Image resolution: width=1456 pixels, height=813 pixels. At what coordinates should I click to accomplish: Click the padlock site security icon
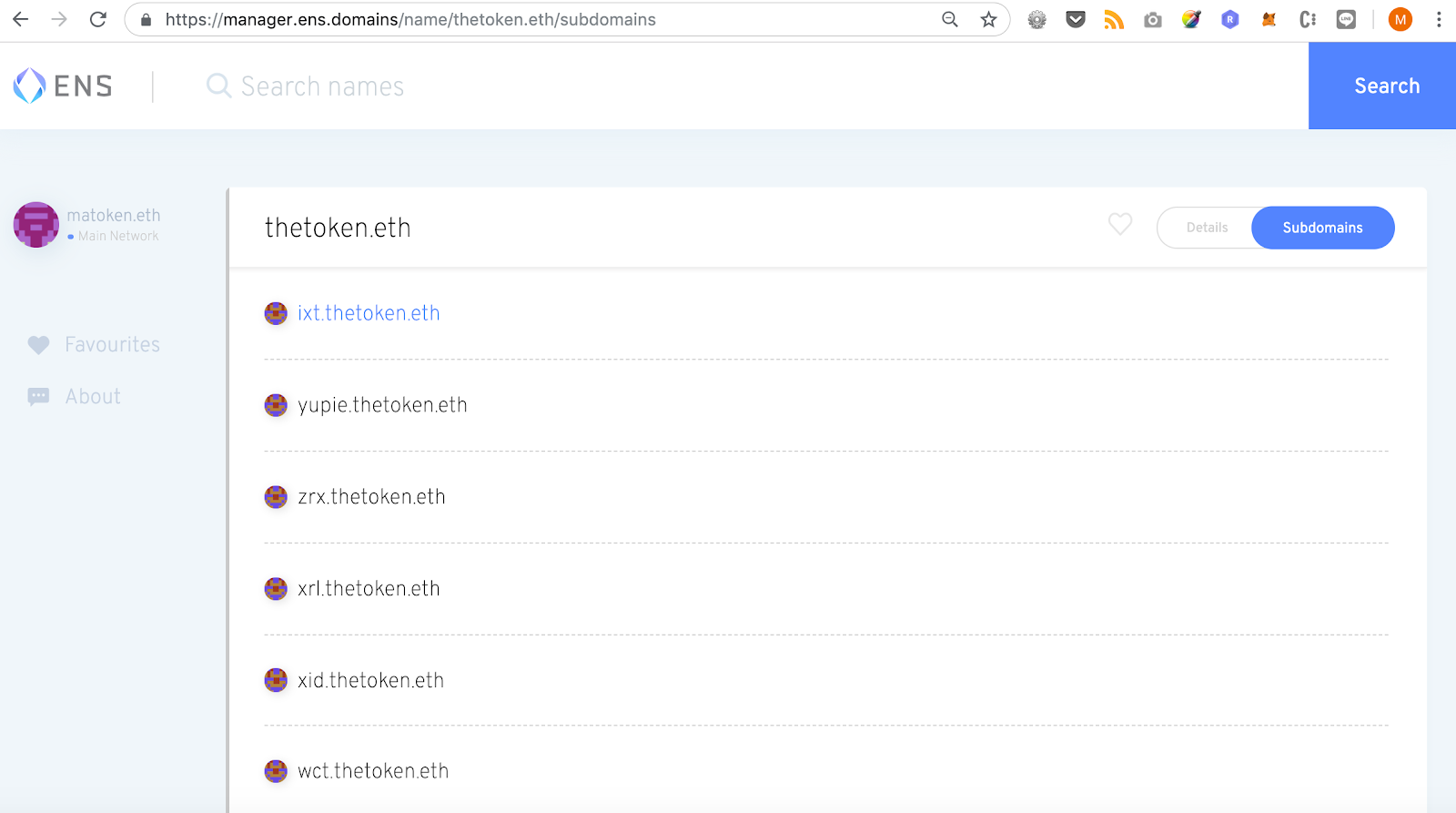pos(146,19)
